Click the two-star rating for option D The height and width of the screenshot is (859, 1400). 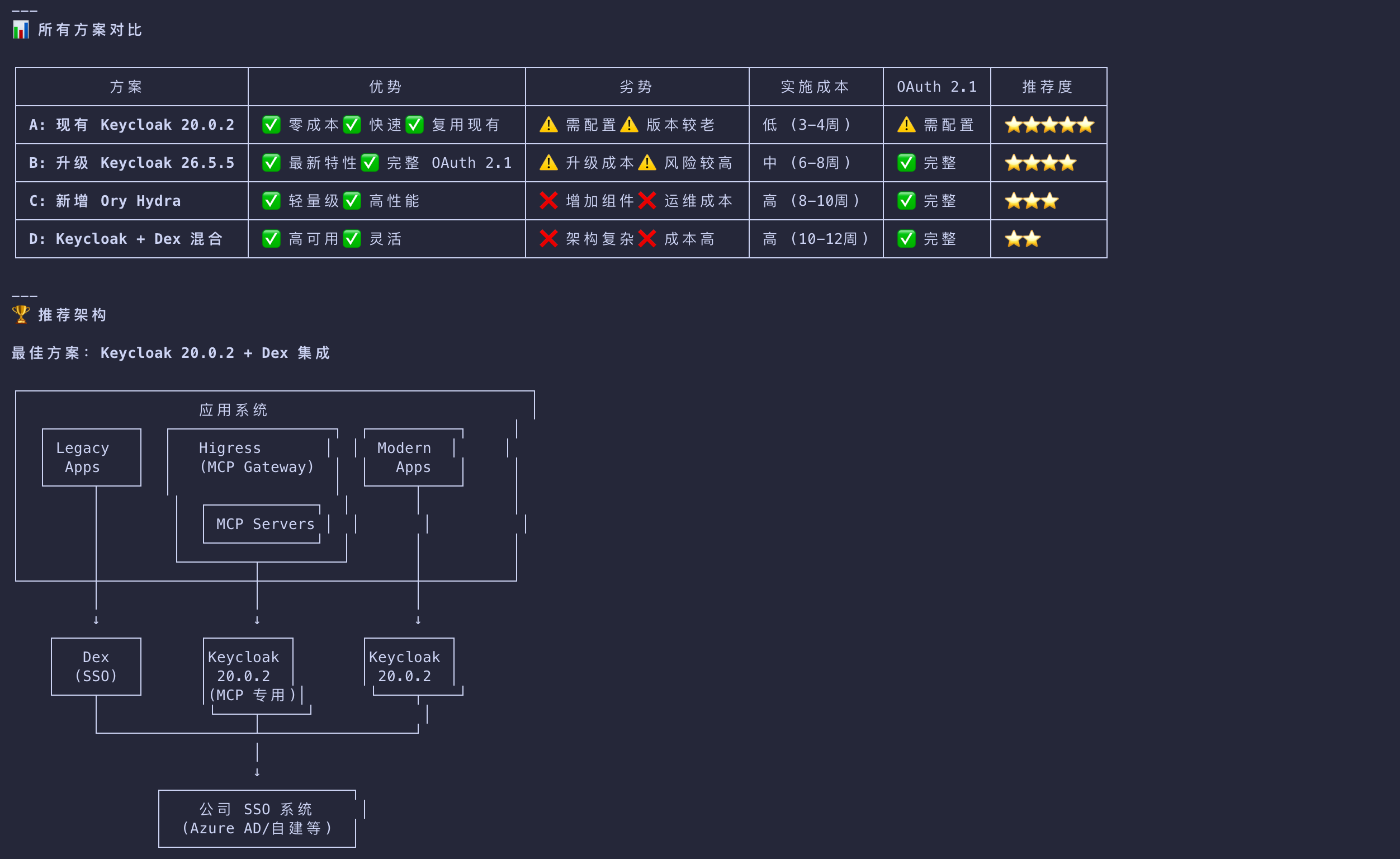click(x=1022, y=239)
